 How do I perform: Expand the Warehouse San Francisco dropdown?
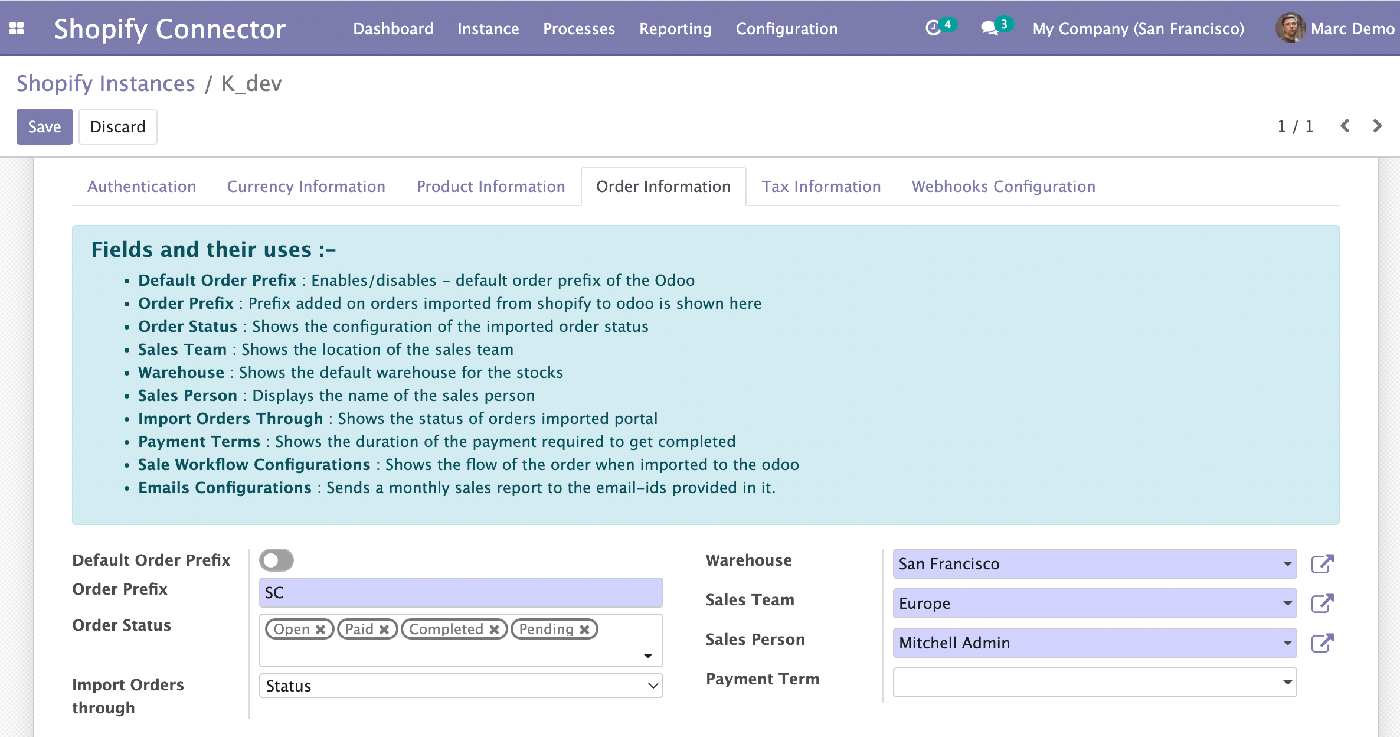[1287, 564]
